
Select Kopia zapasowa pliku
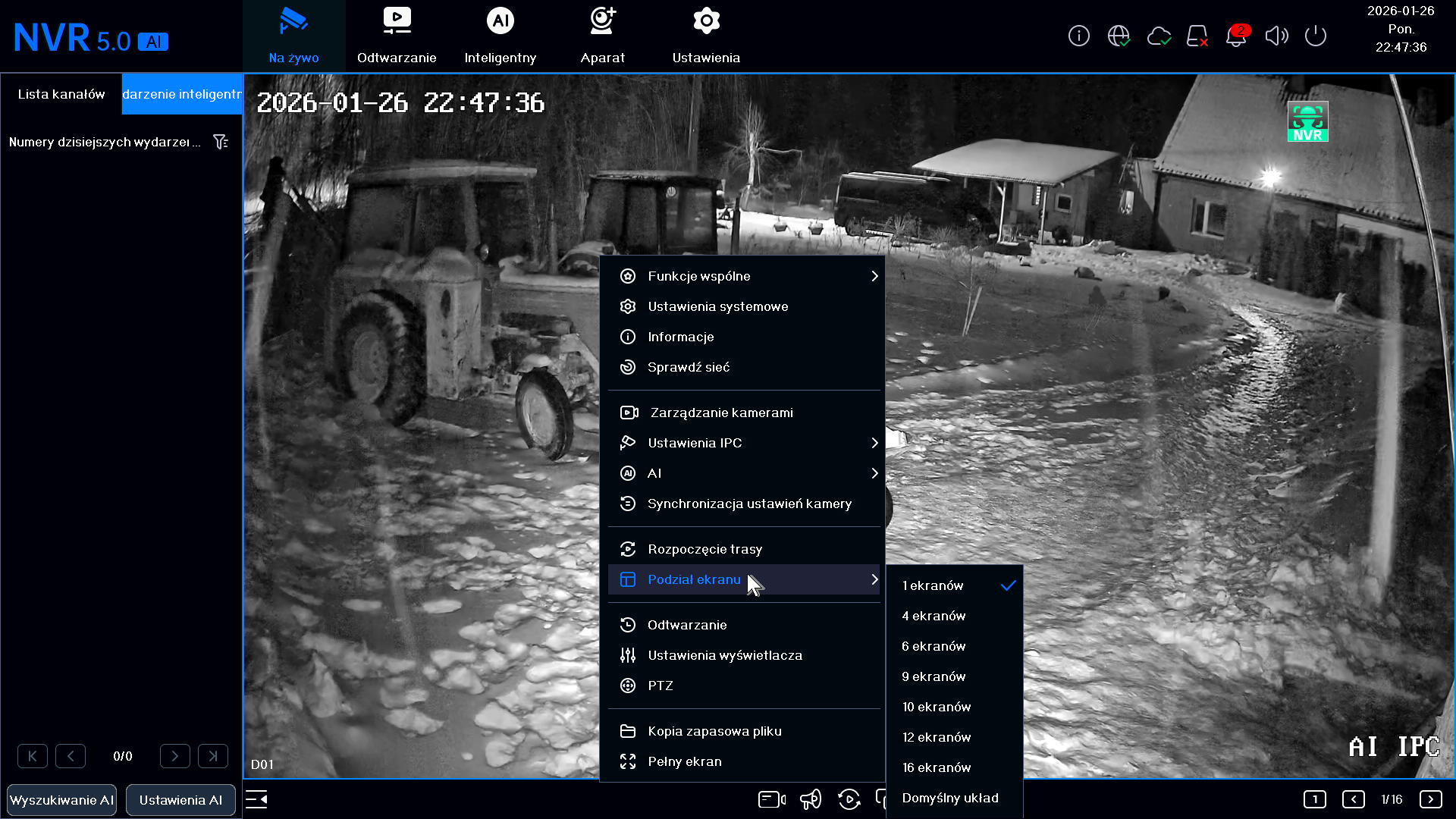click(x=744, y=731)
